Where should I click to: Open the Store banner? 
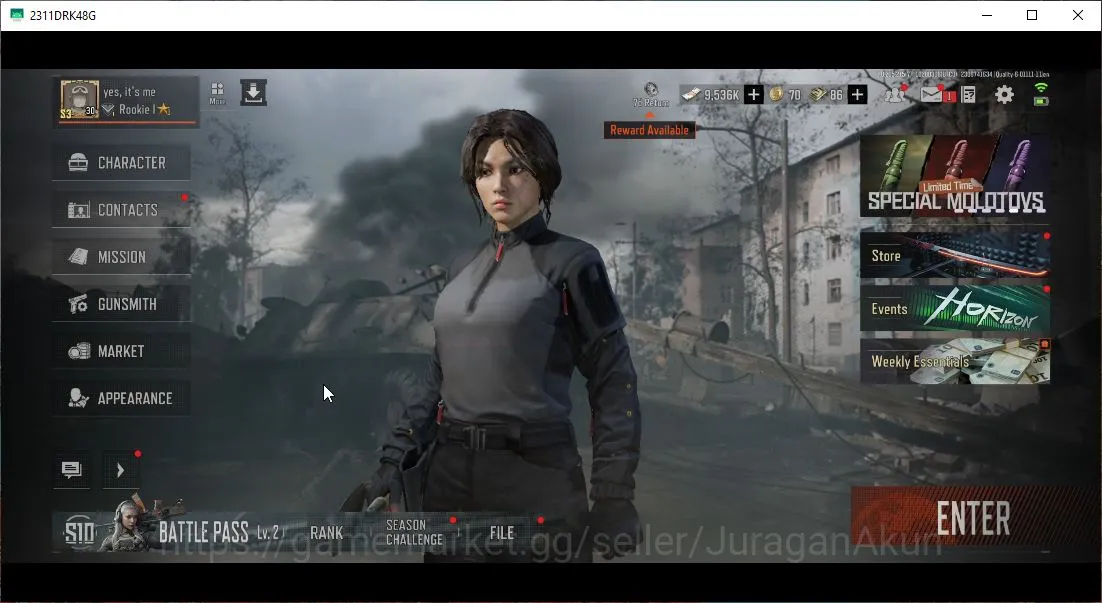pos(955,254)
